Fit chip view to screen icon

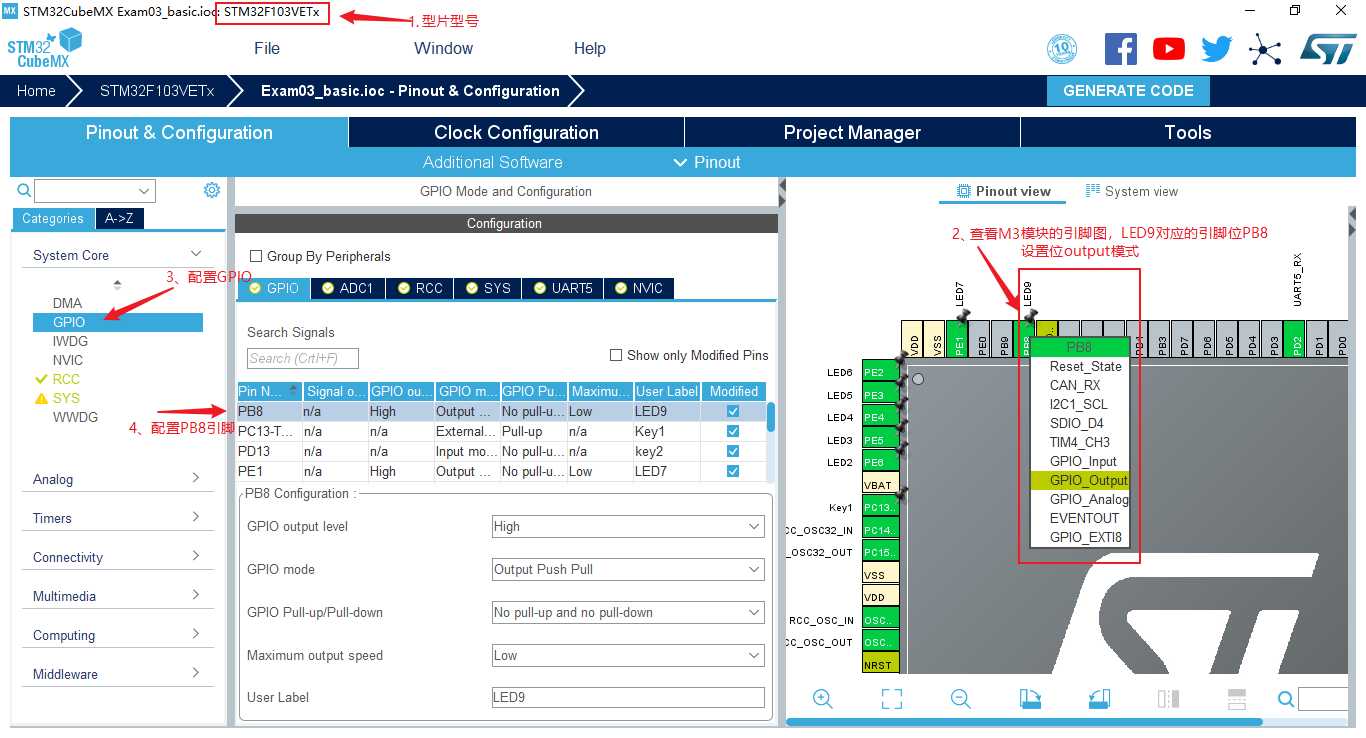pos(892,699)
